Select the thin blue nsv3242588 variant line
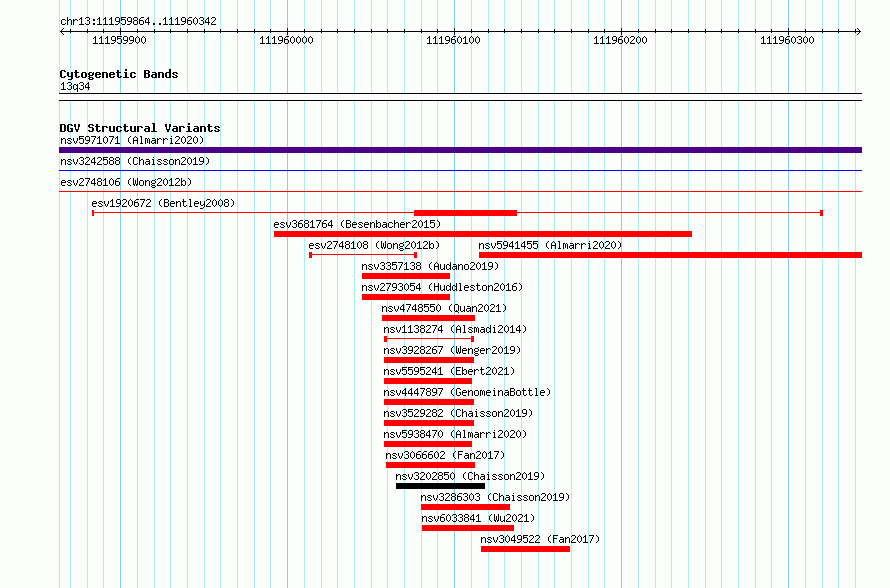This screenshot has width=890, height=588. 460,170
